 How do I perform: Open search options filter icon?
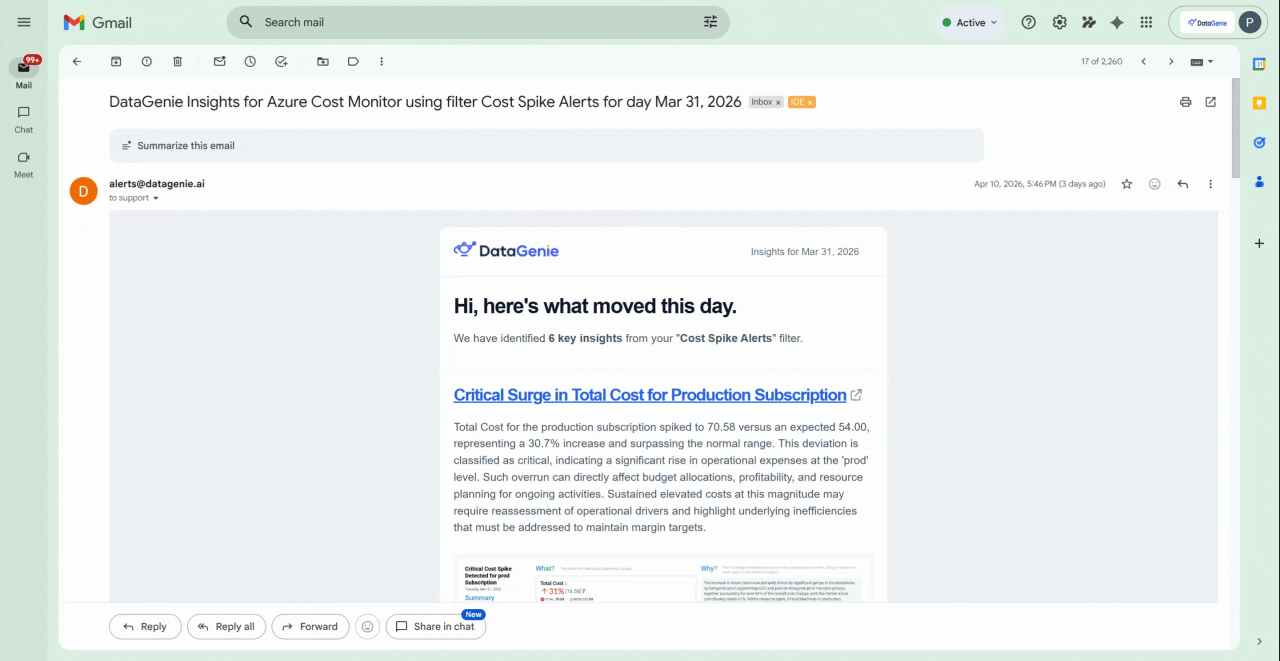pos(711,22)
